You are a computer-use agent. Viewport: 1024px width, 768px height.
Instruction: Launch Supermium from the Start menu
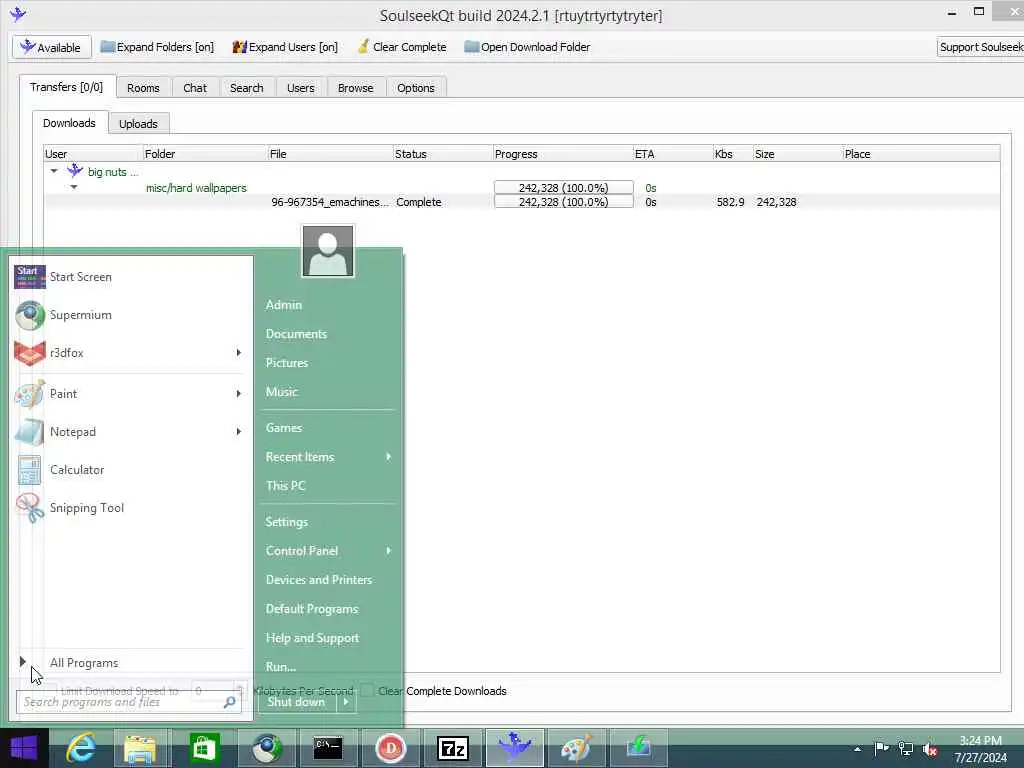pos(131,315)
